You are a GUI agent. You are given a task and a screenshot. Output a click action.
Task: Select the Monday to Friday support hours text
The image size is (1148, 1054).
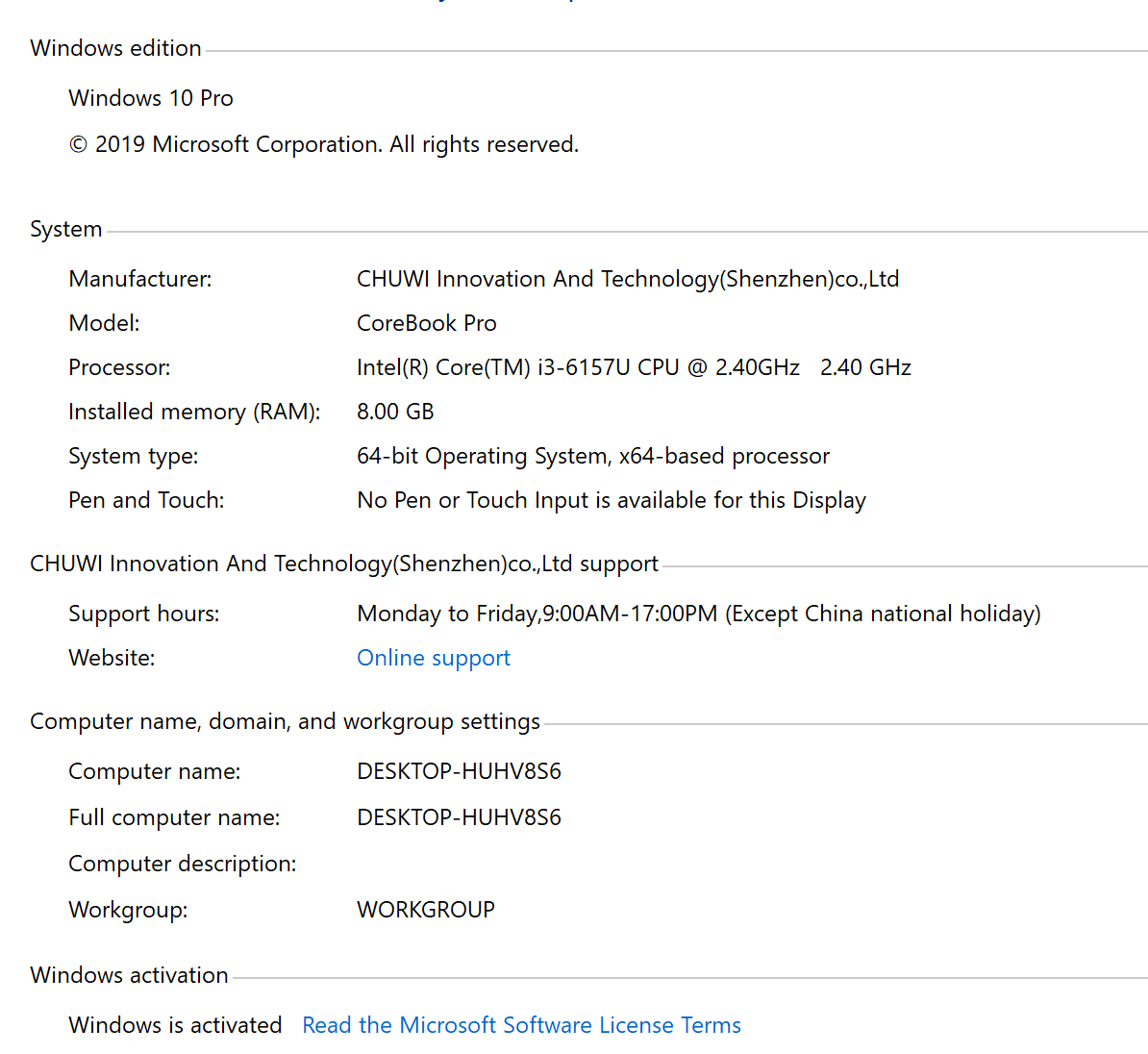click(698, 613)
